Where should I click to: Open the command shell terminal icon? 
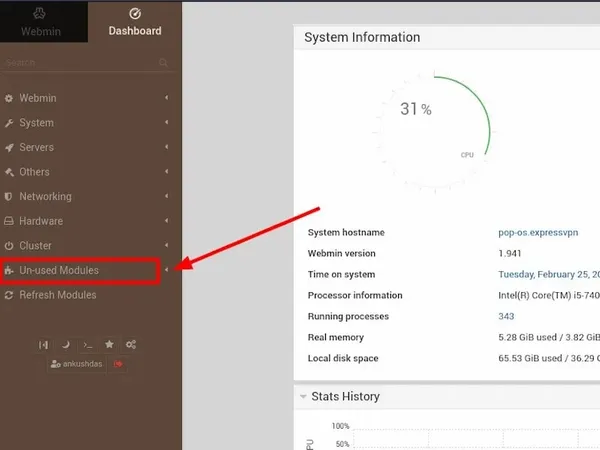click(x=87, y=345)
